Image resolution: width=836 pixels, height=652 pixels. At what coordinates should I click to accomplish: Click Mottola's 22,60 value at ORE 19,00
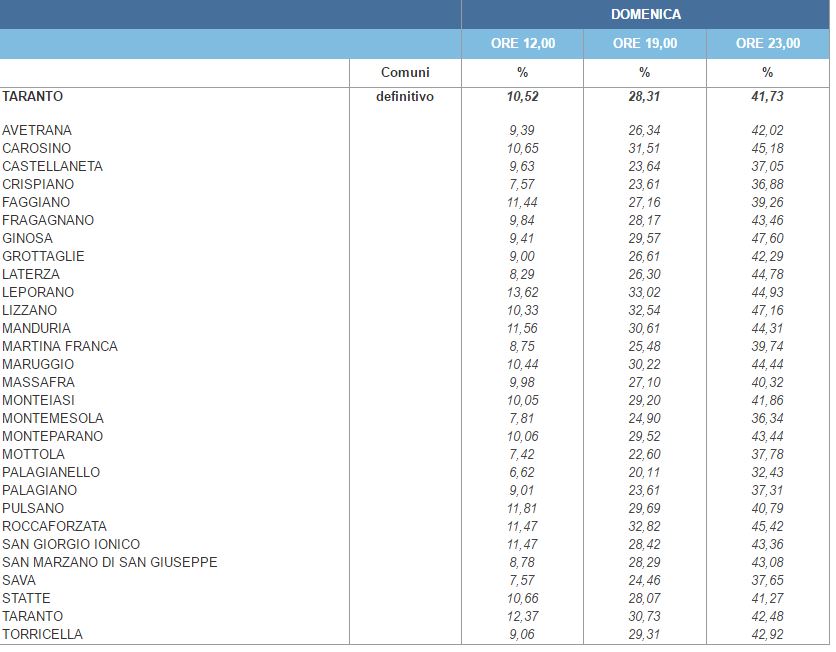point(645,454)
